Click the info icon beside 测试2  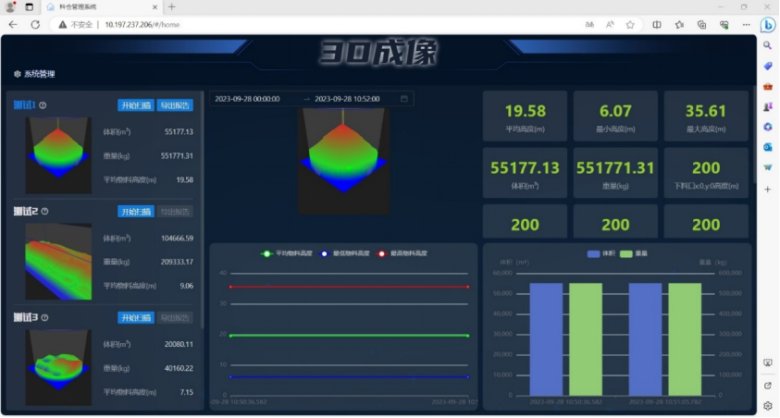[x=46, y=211]
